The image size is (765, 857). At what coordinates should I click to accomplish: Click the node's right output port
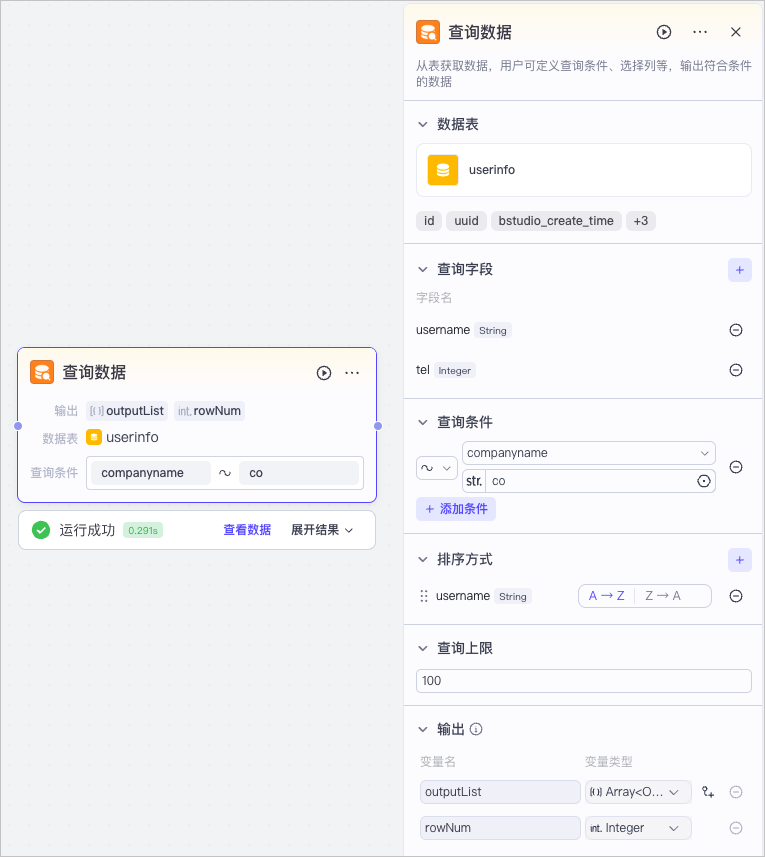point(378,426)
